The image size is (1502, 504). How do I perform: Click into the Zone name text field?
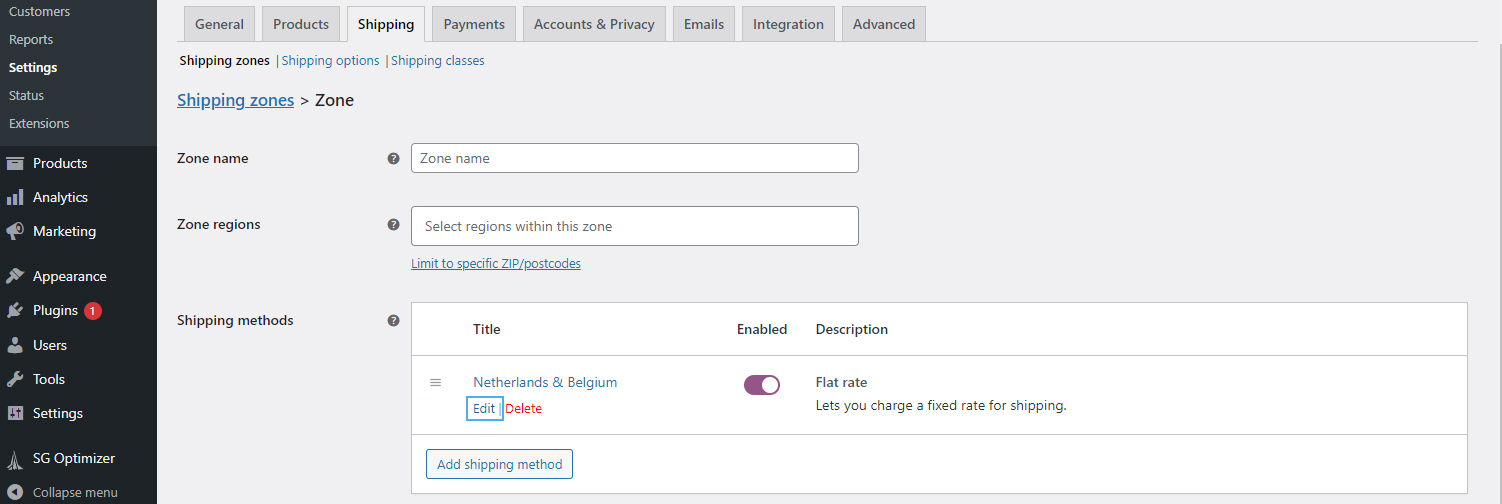tap(634, 158)
